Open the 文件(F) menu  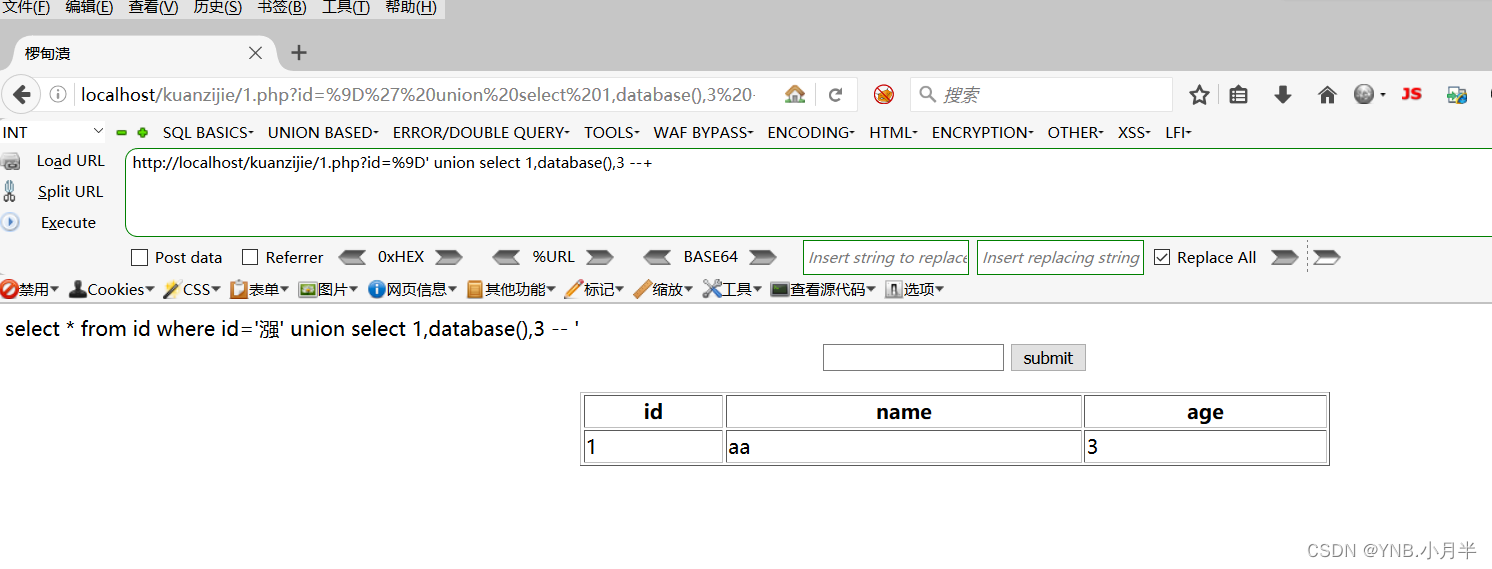pyautogui.click(x=26, y=8)
